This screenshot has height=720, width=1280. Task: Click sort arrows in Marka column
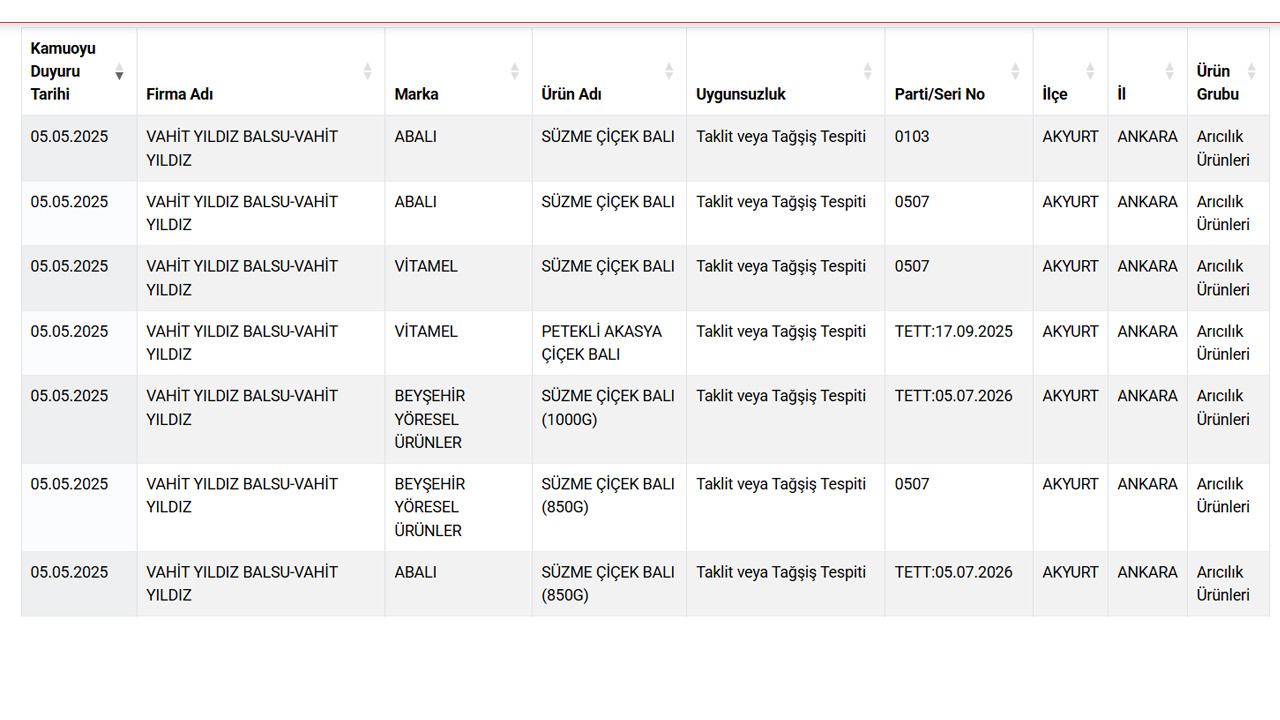(x=515, y=71)
